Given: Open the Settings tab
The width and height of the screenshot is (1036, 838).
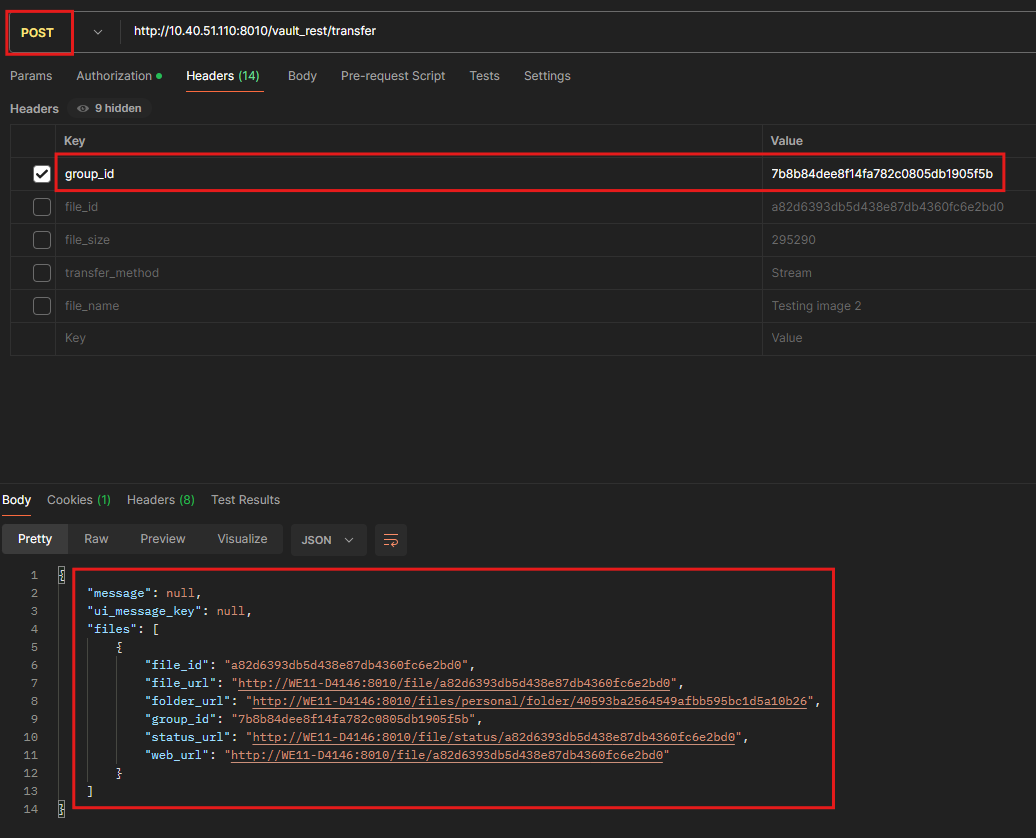Looking at the screenshot, I should (x=547, y=76).
